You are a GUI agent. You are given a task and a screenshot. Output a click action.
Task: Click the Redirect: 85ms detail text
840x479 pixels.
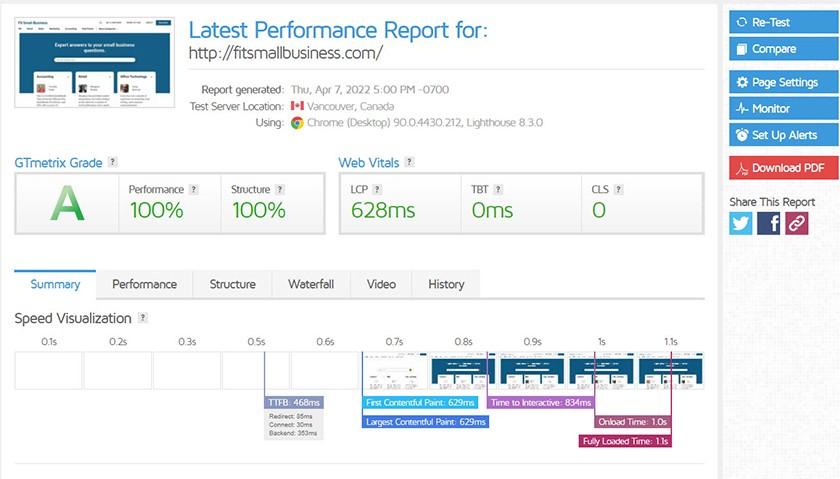(291, 416)
